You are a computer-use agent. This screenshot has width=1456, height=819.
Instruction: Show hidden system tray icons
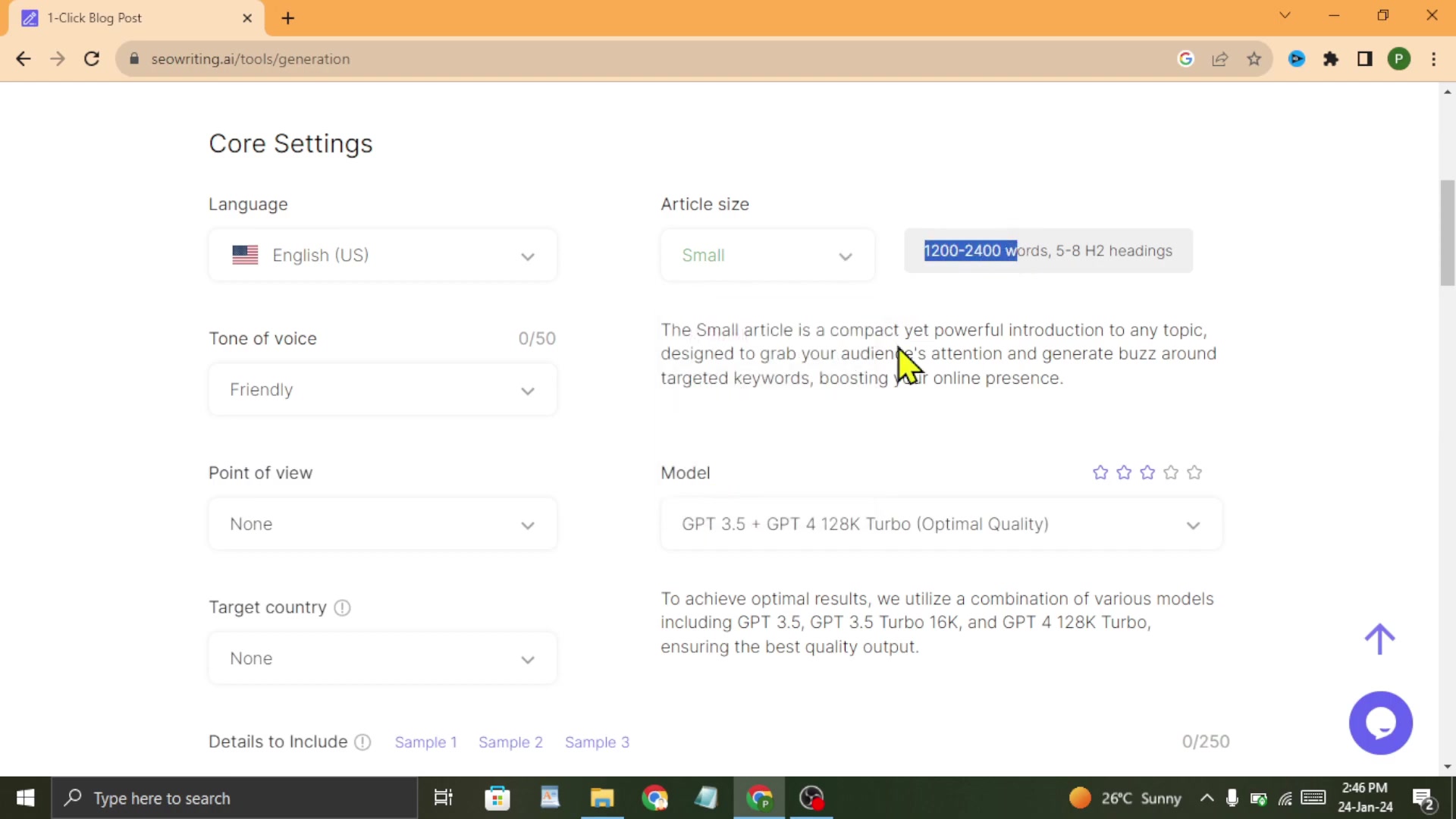pyautogui.click(x=1207, y=798)
